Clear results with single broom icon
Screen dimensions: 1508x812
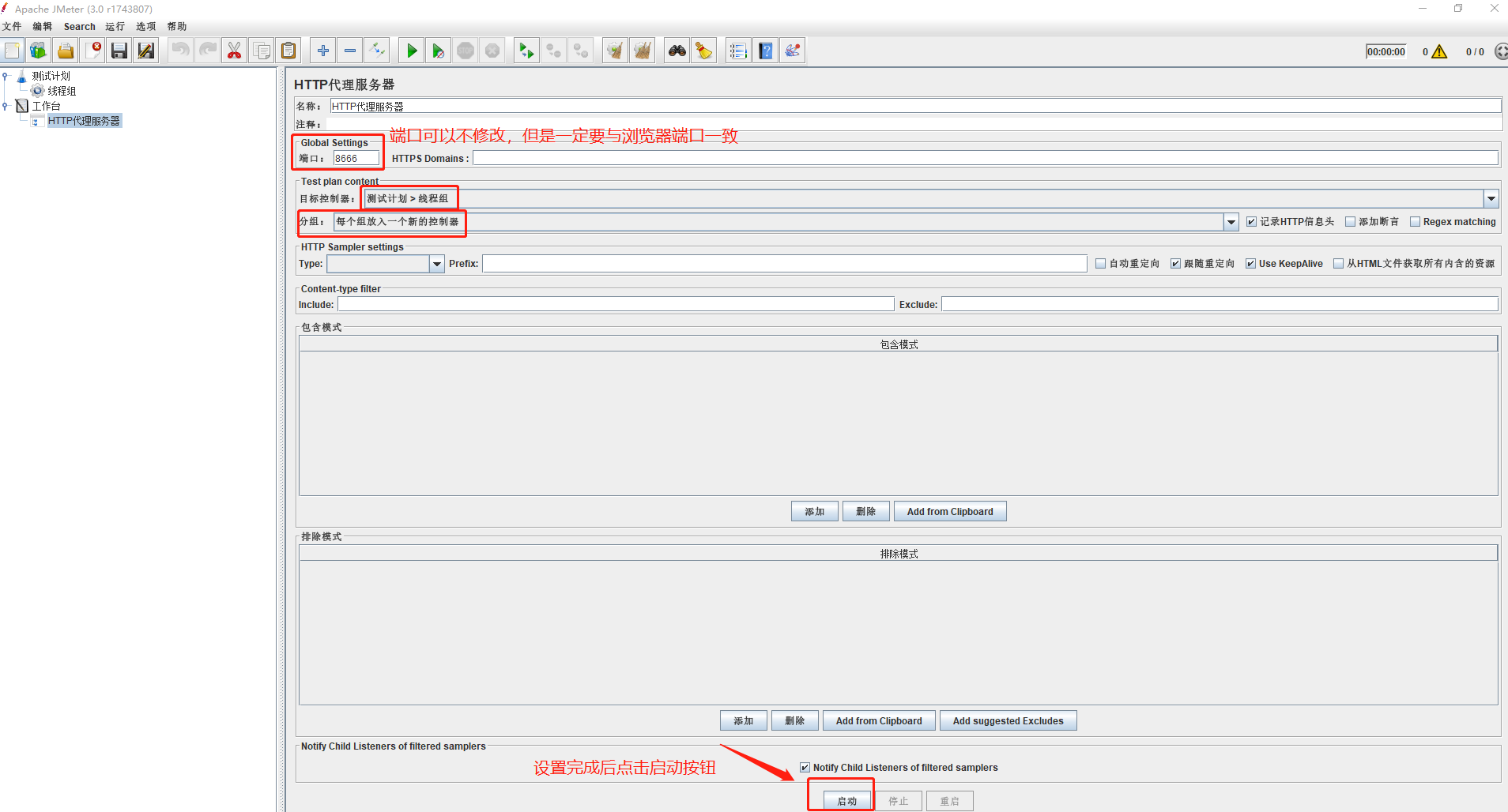tap(614, 51)
